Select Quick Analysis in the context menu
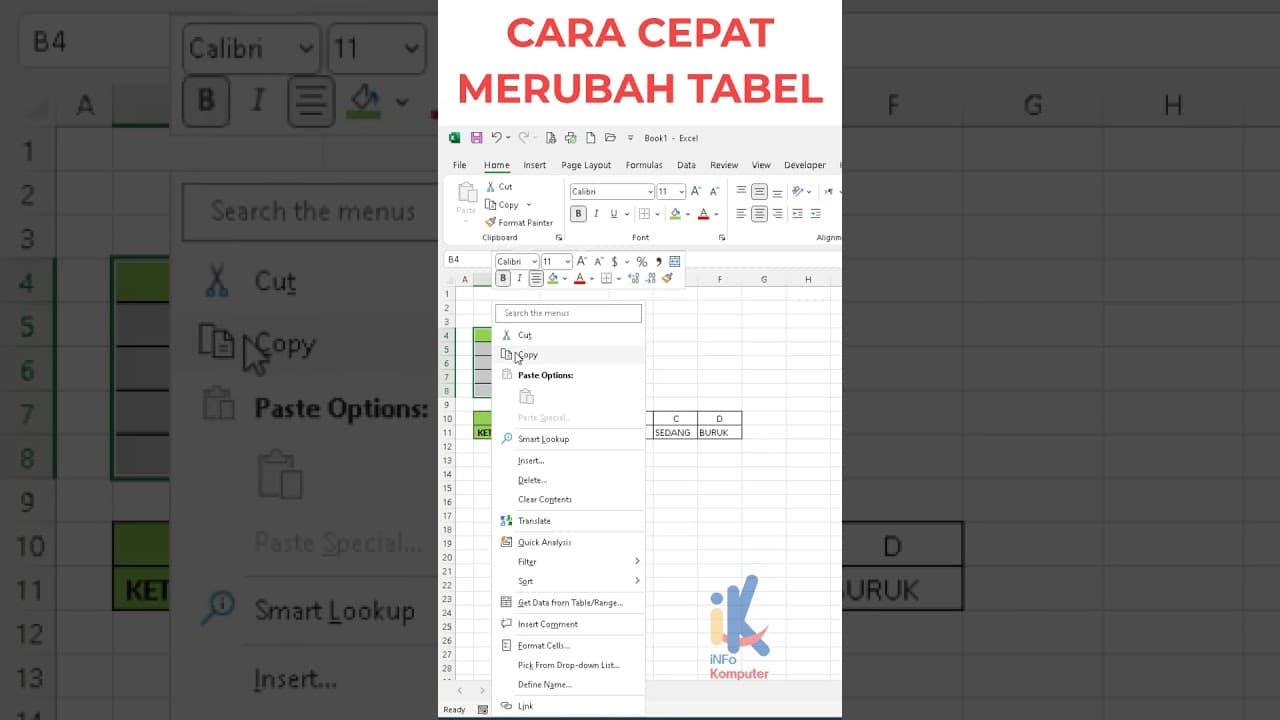 (x=569, y=542)
